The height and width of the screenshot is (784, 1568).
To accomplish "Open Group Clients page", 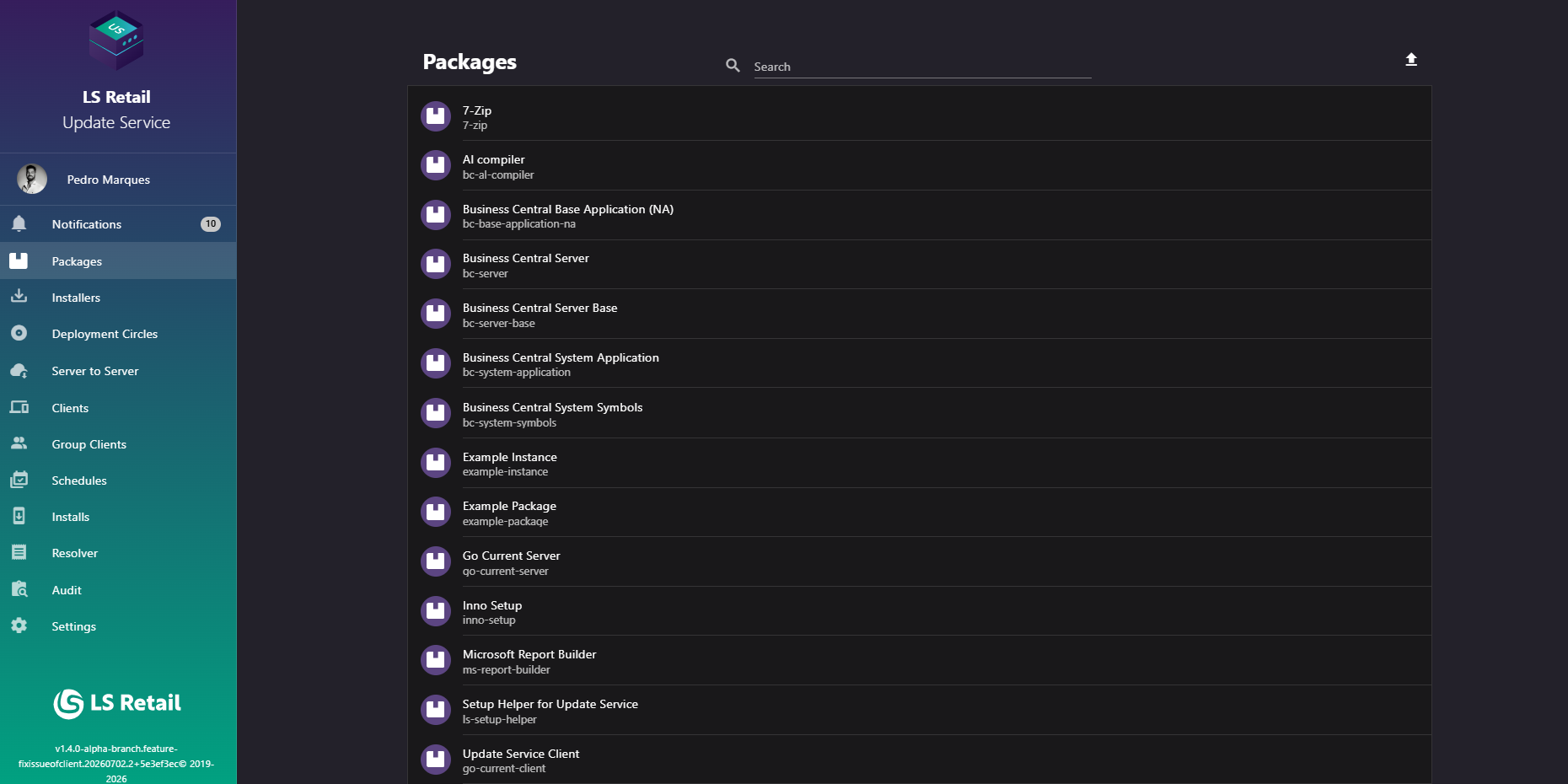I will [x=118, y=443].
